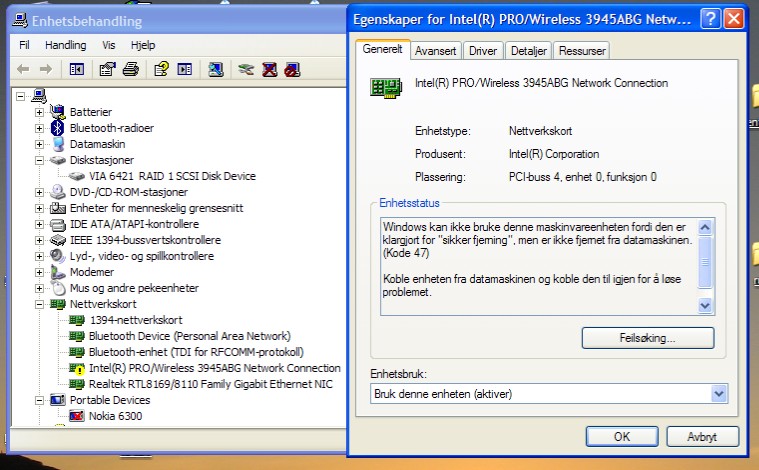The height and width of the screenshot is (470, 759).
Task: Click the action pane toolbar icon beside Help
Action: tap(184, 69)
